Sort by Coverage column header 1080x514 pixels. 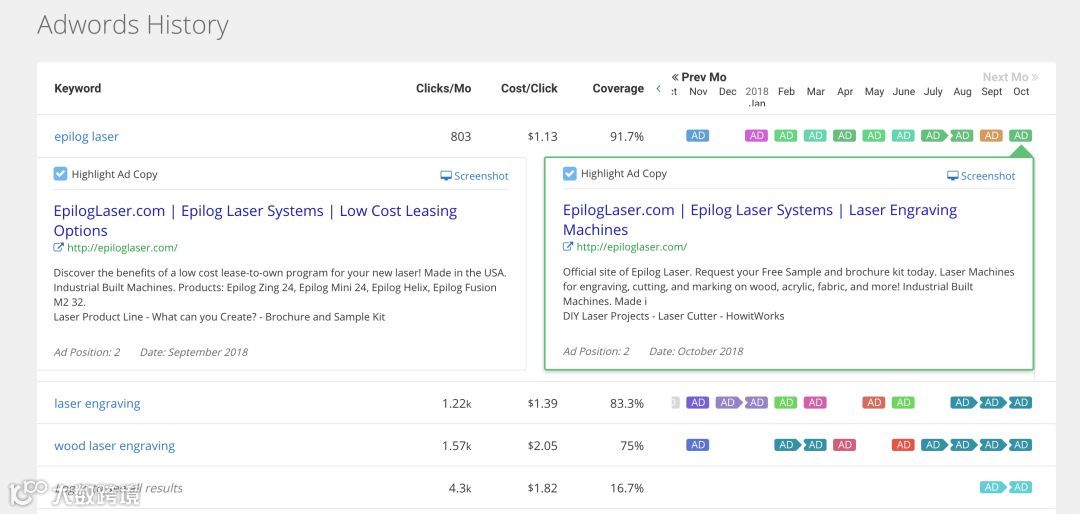tap(618, 88)
